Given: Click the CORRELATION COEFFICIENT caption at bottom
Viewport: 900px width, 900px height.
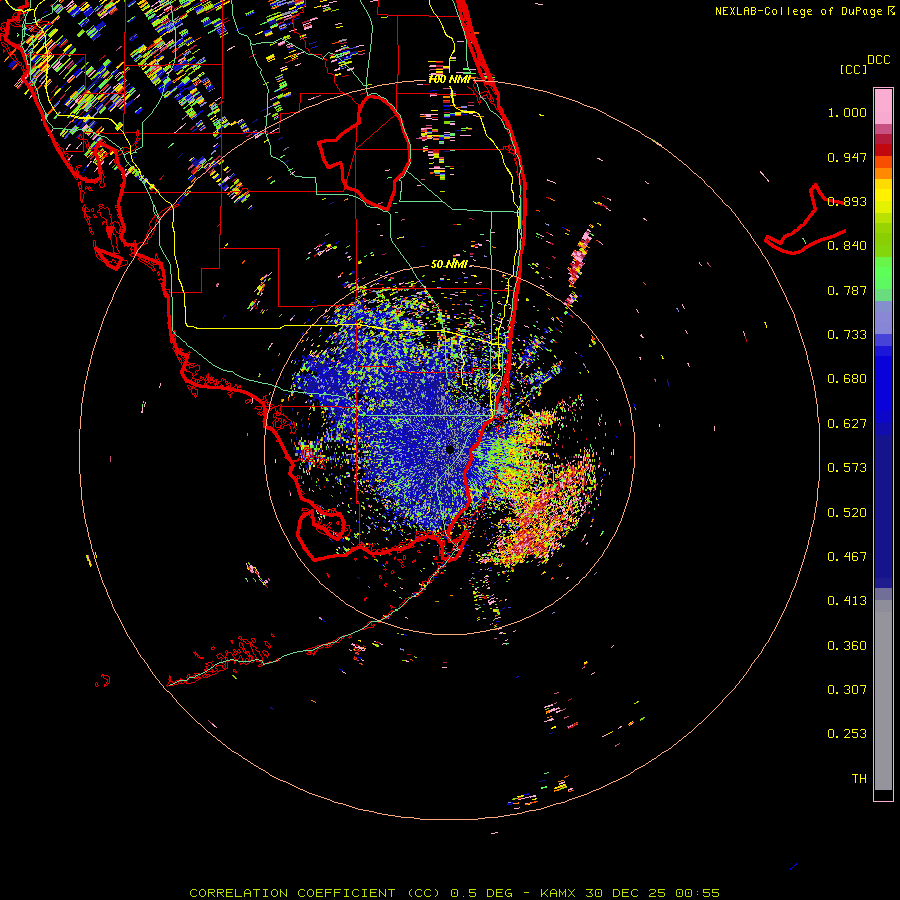Looking at the screenshot, I should pos(454,893).
